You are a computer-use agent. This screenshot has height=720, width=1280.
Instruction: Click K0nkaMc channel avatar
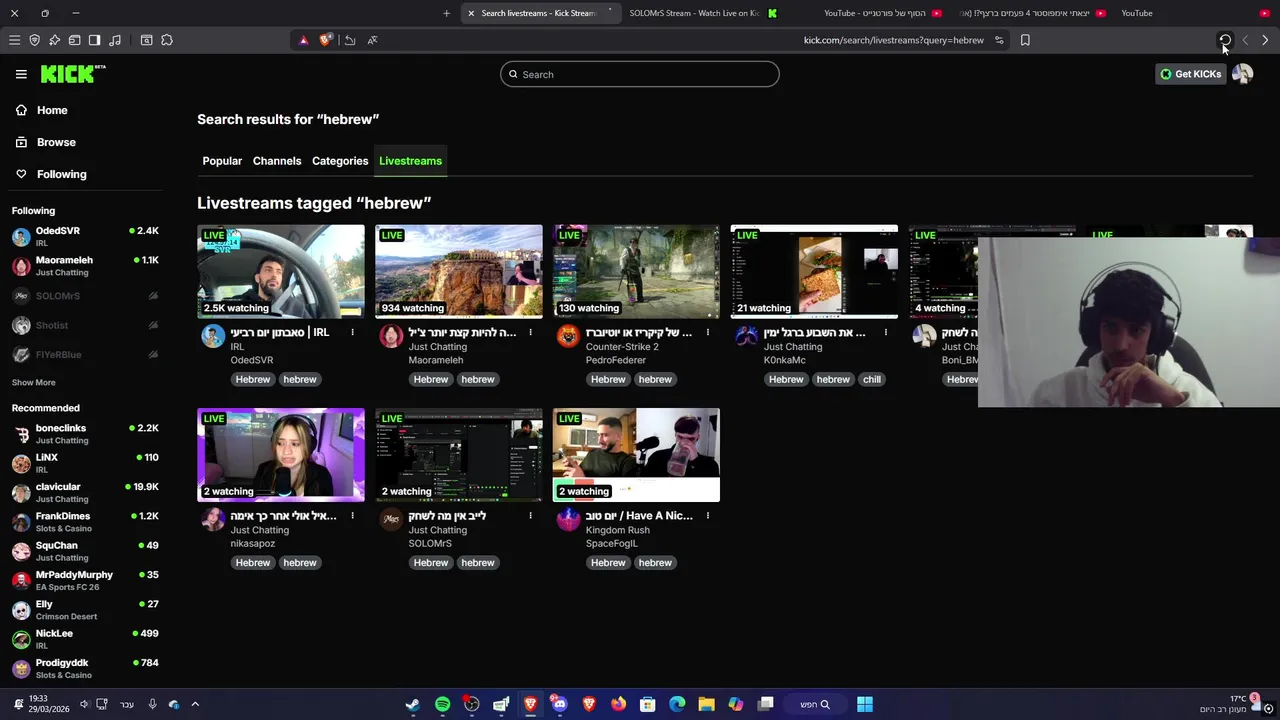click(x=746, y=336)
